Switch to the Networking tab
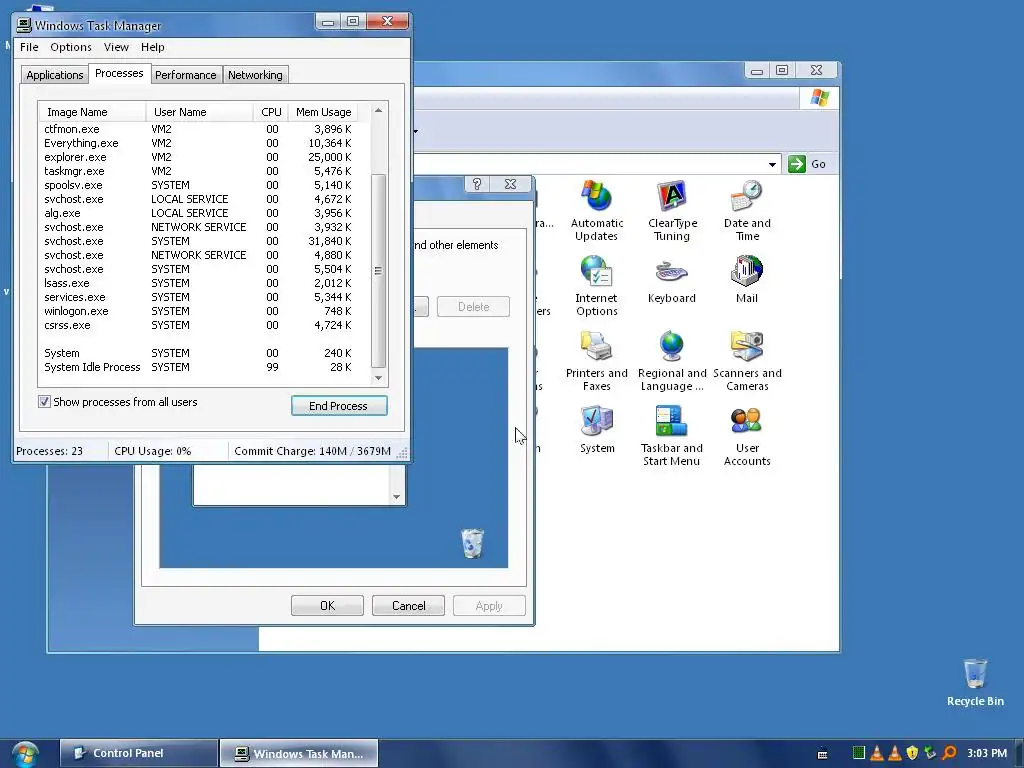Viewport: 1024px width, 768px height. click(255, 75)
